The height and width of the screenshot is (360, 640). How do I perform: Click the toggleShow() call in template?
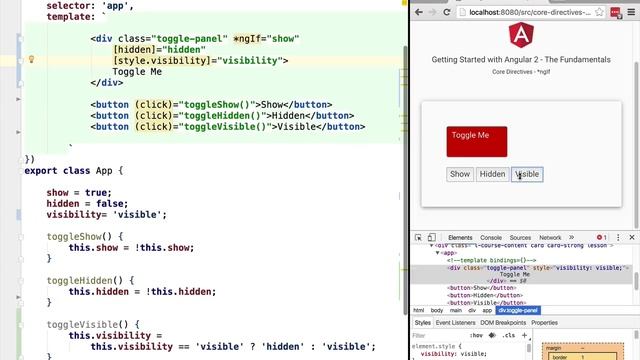[216, 105]
